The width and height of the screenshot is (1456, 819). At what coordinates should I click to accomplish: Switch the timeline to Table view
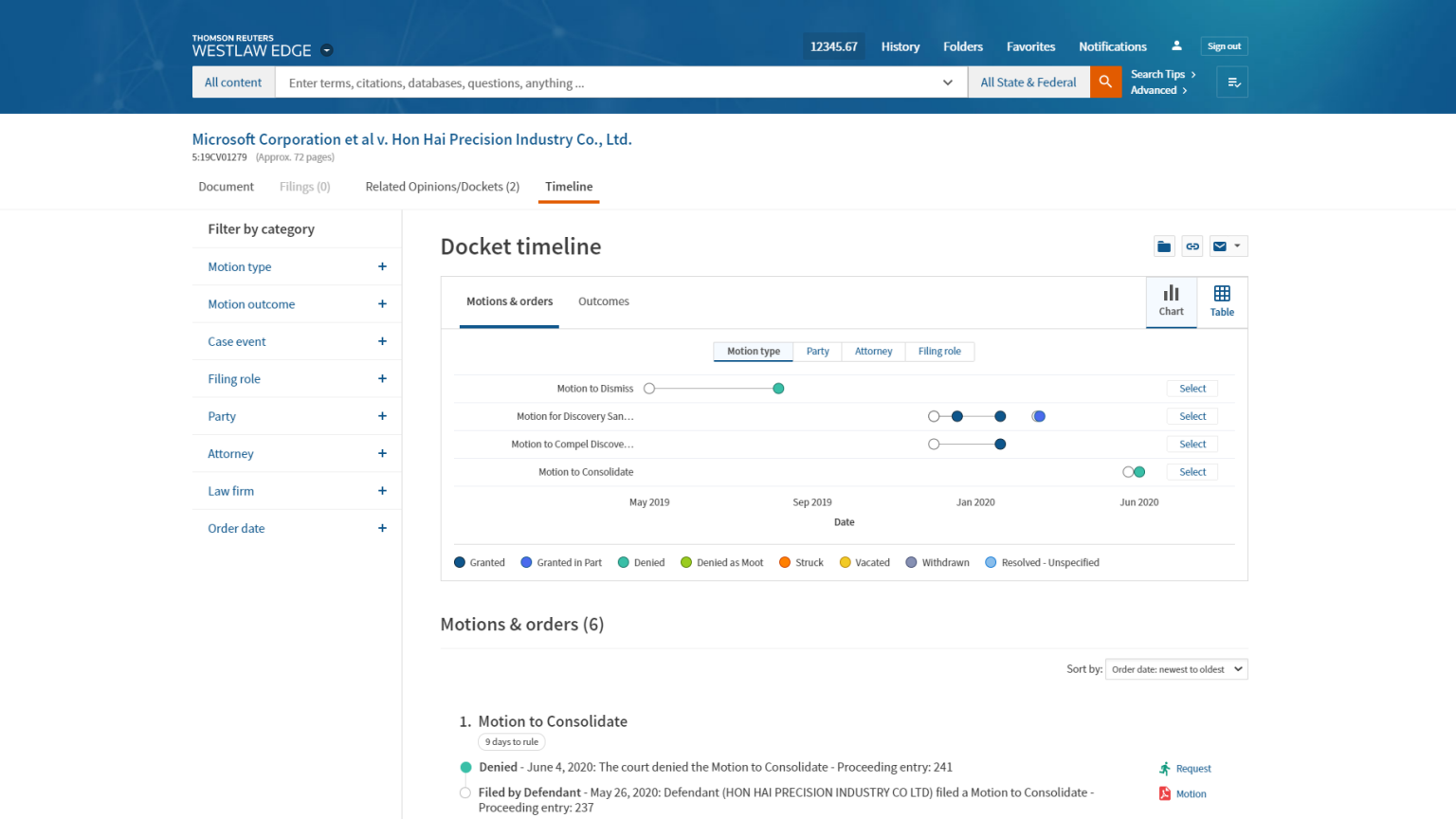tap(1222, 301)
